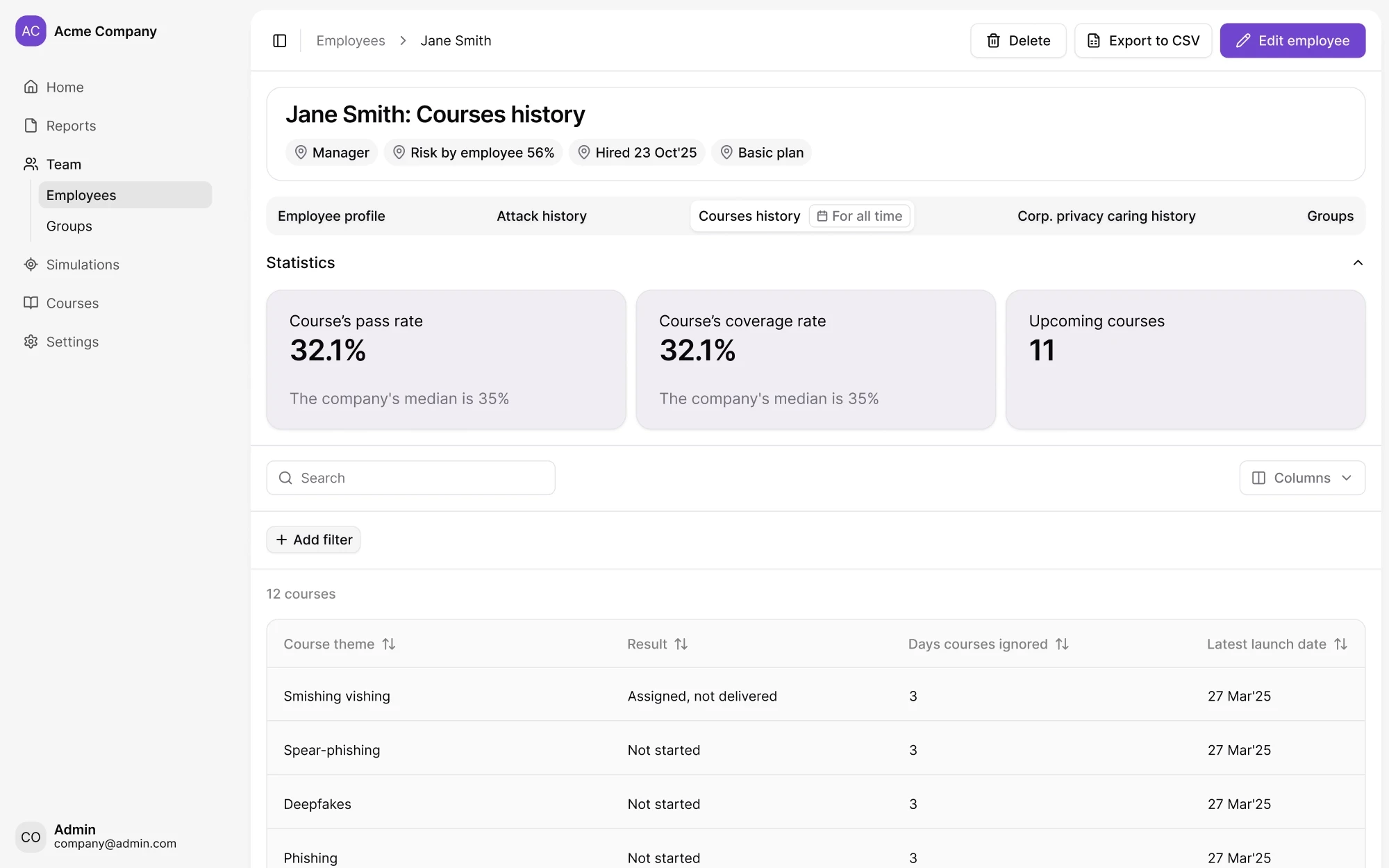
Task: Open Settings from the sidebar
Action: [72, 342]
